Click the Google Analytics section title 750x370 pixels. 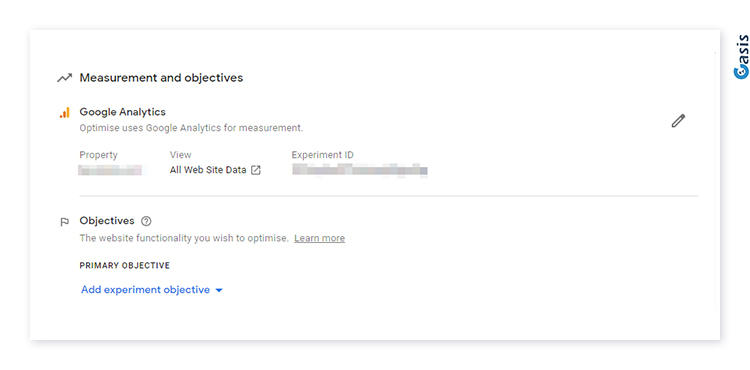point(122,112)
